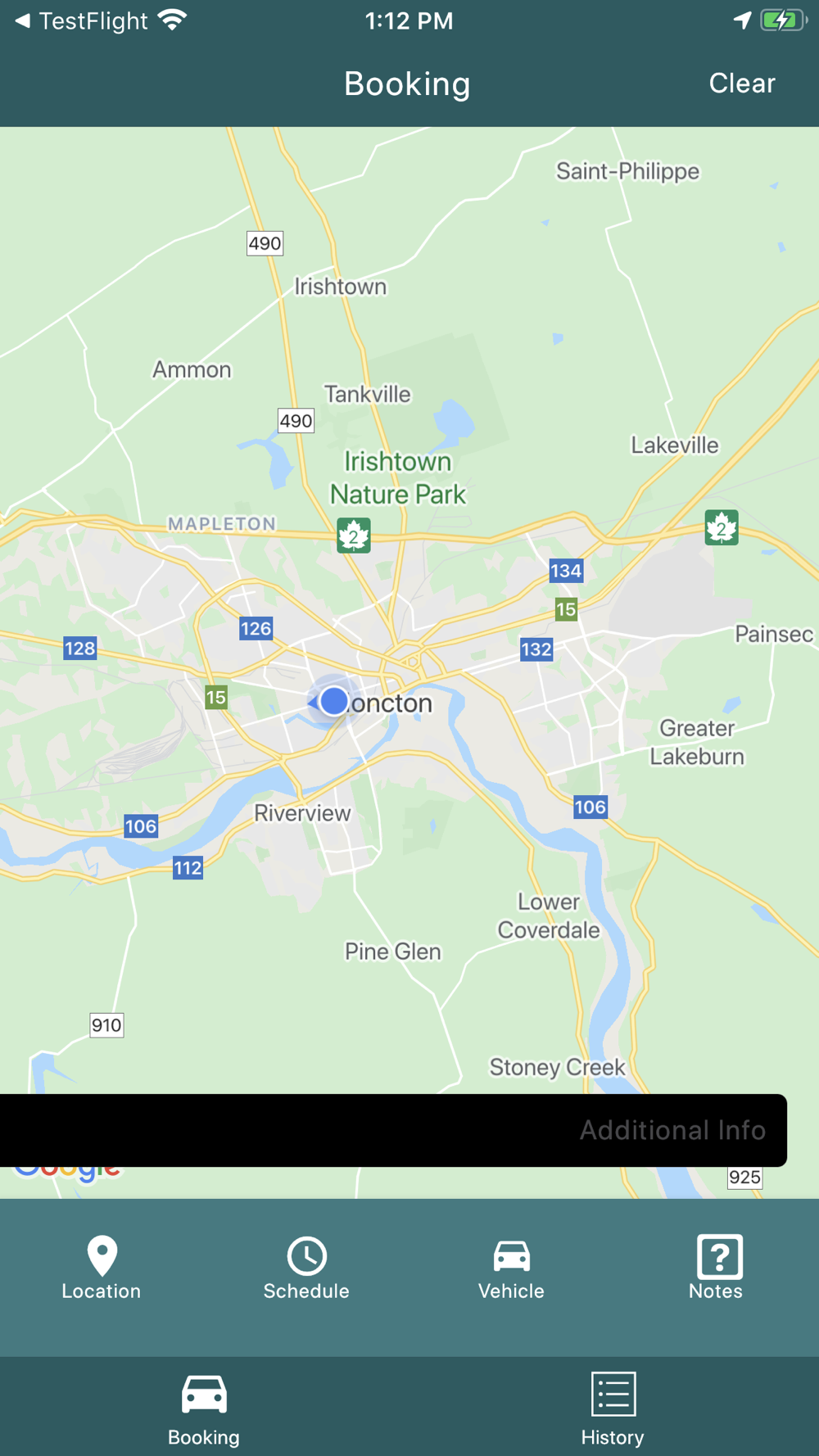This screenshot has height=1456, width=819.
Task: Tap the route 134 shield marker
Action: [x=566, y=571]
